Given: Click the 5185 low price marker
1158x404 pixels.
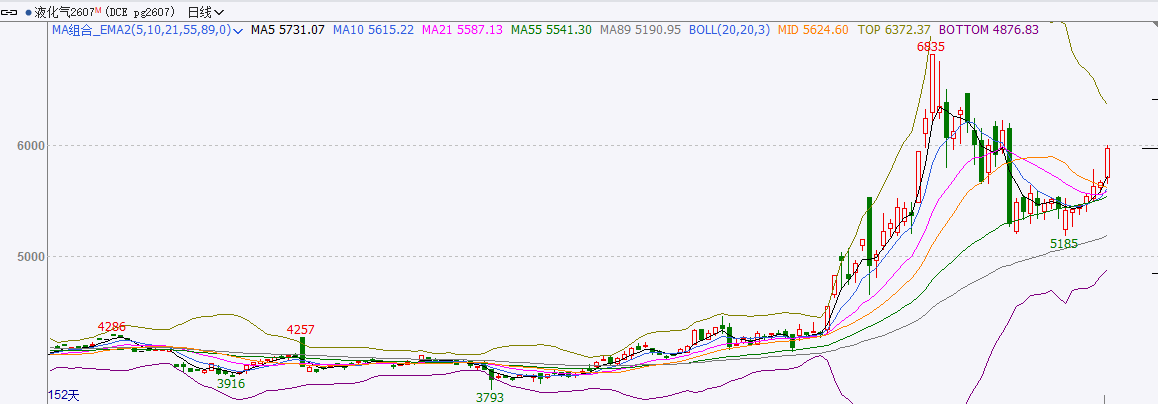Looking at the screenshot, I should pos(1064,243).
